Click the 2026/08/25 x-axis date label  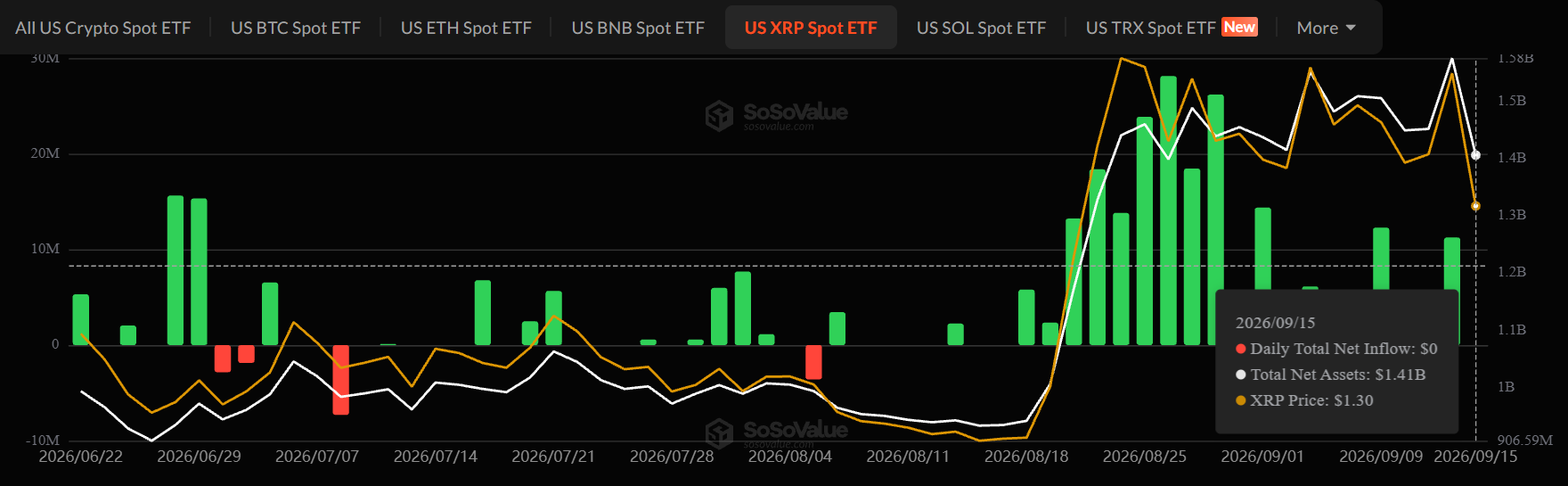point(1145,457)
